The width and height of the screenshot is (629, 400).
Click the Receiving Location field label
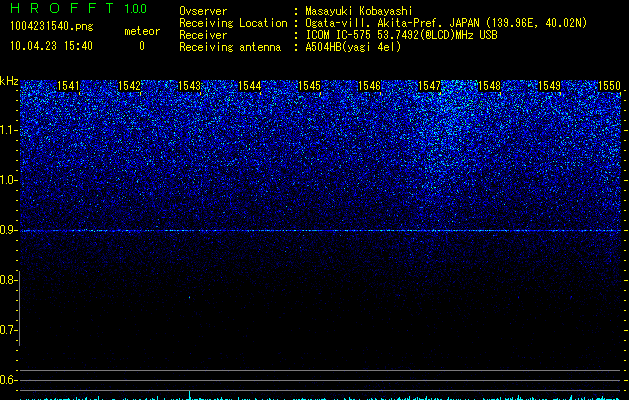coord(233,23)
